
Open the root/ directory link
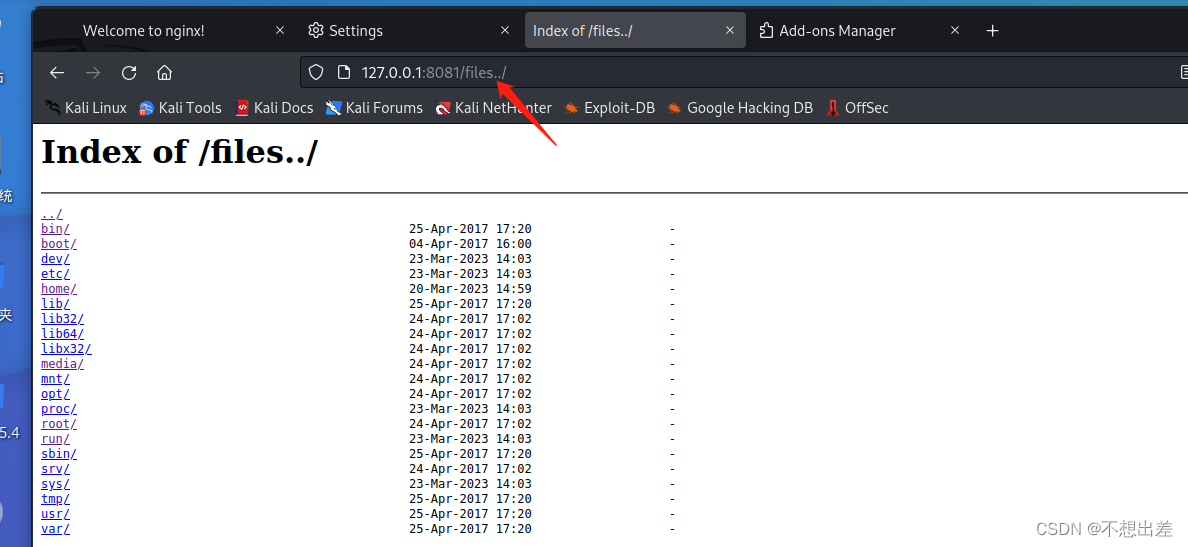tap(59, 424)
